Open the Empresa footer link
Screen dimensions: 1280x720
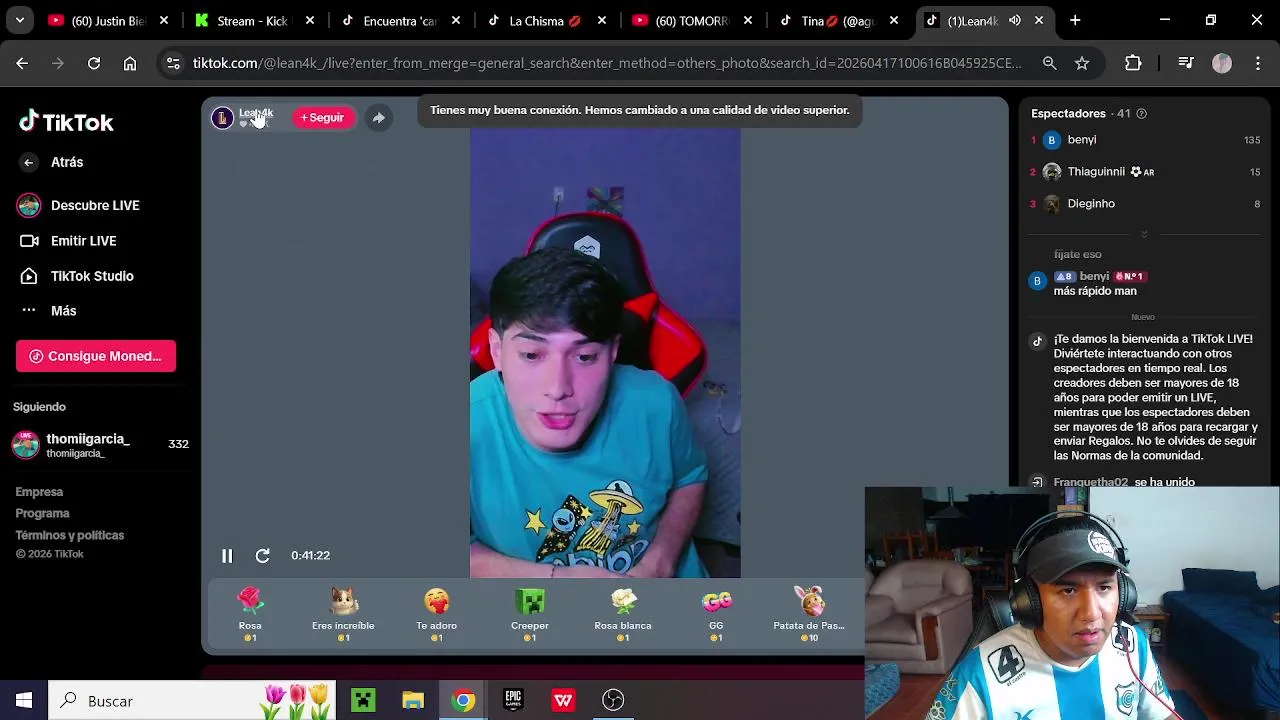39,492
